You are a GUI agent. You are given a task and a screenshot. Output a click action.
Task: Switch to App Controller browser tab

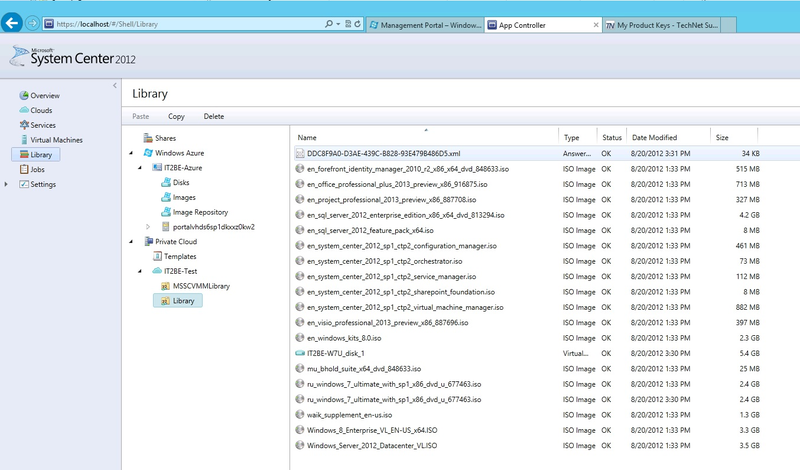click(543, 25)
